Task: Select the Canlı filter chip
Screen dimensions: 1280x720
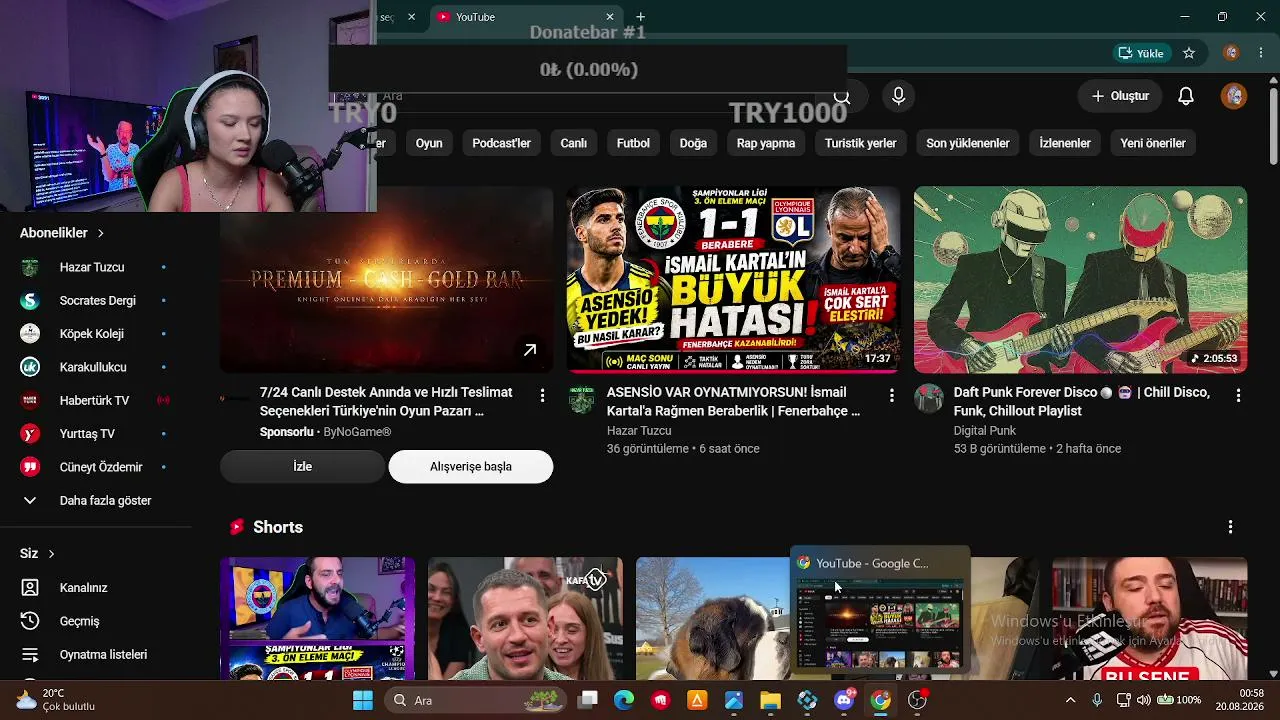Action: [573, 143]
